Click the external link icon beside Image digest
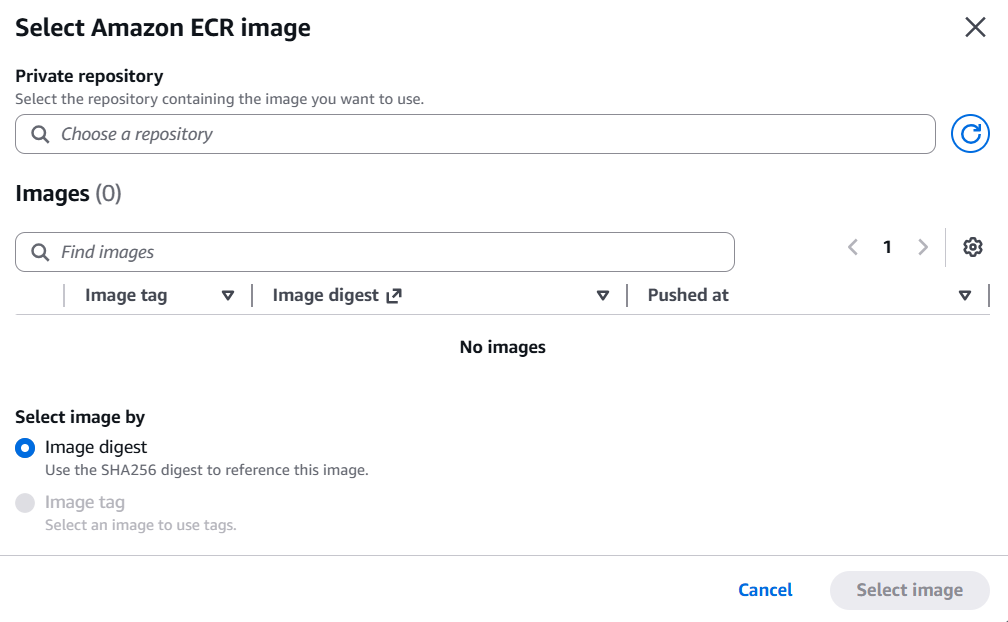 coord(394,295)
